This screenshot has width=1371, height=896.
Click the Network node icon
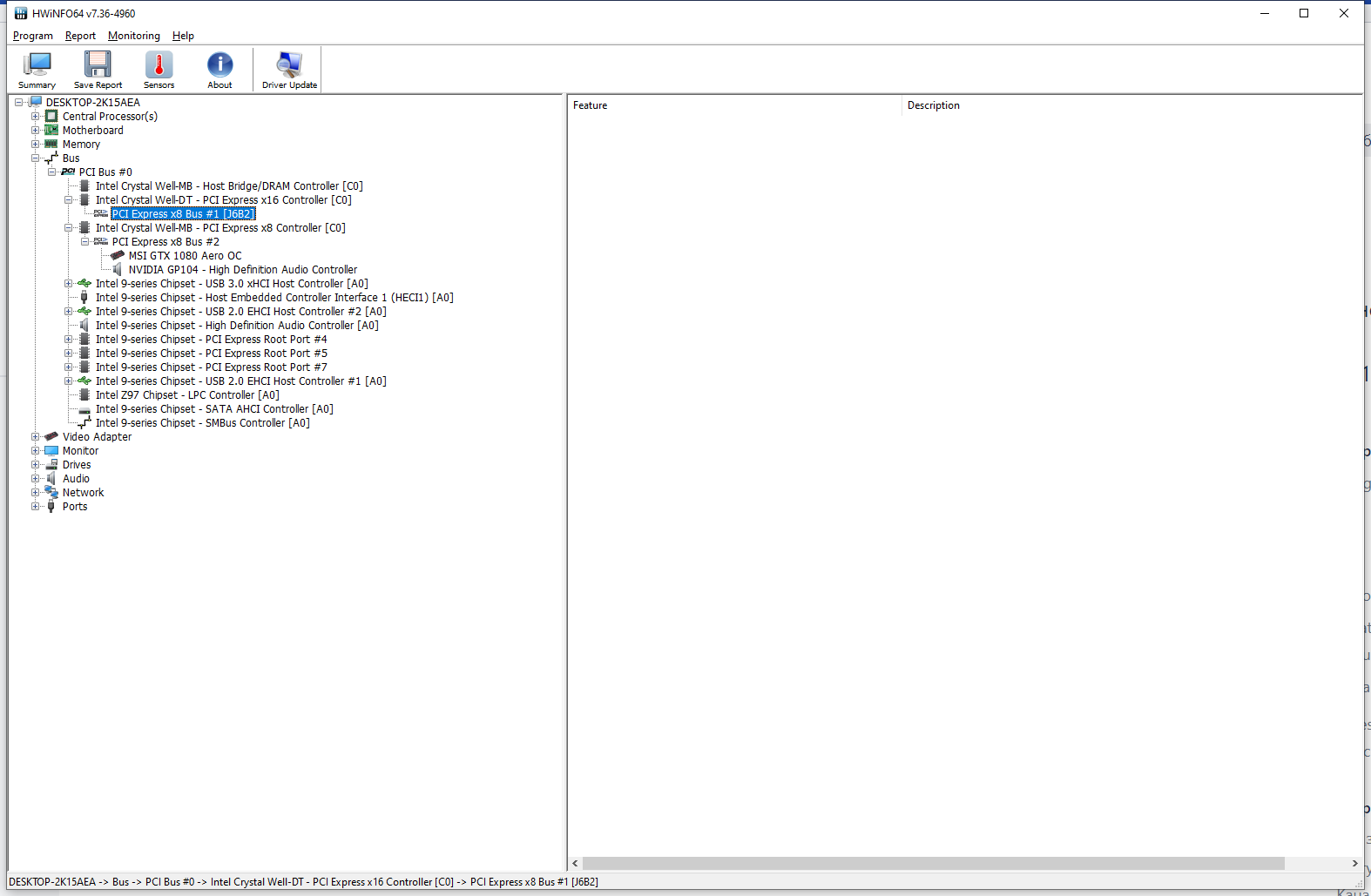(51, 492)
